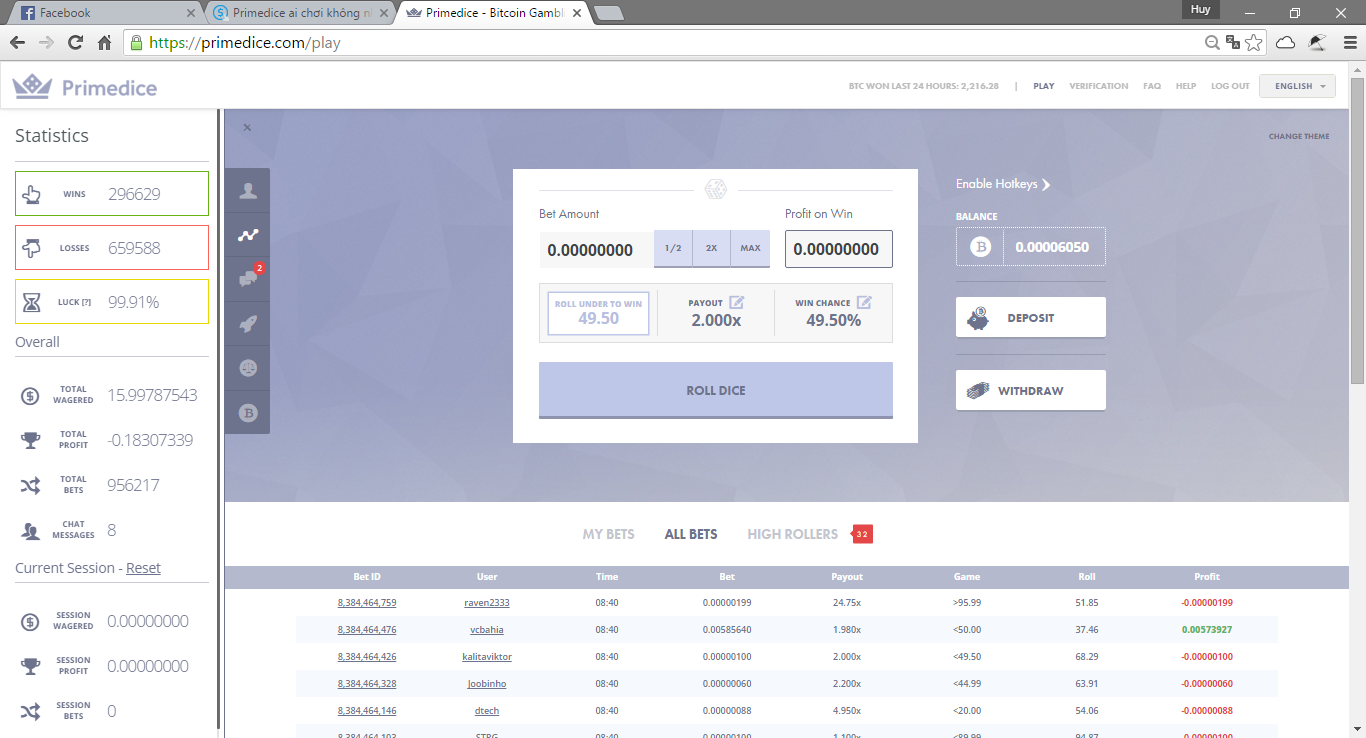Click the Roll Dice button

pos(716,390)
